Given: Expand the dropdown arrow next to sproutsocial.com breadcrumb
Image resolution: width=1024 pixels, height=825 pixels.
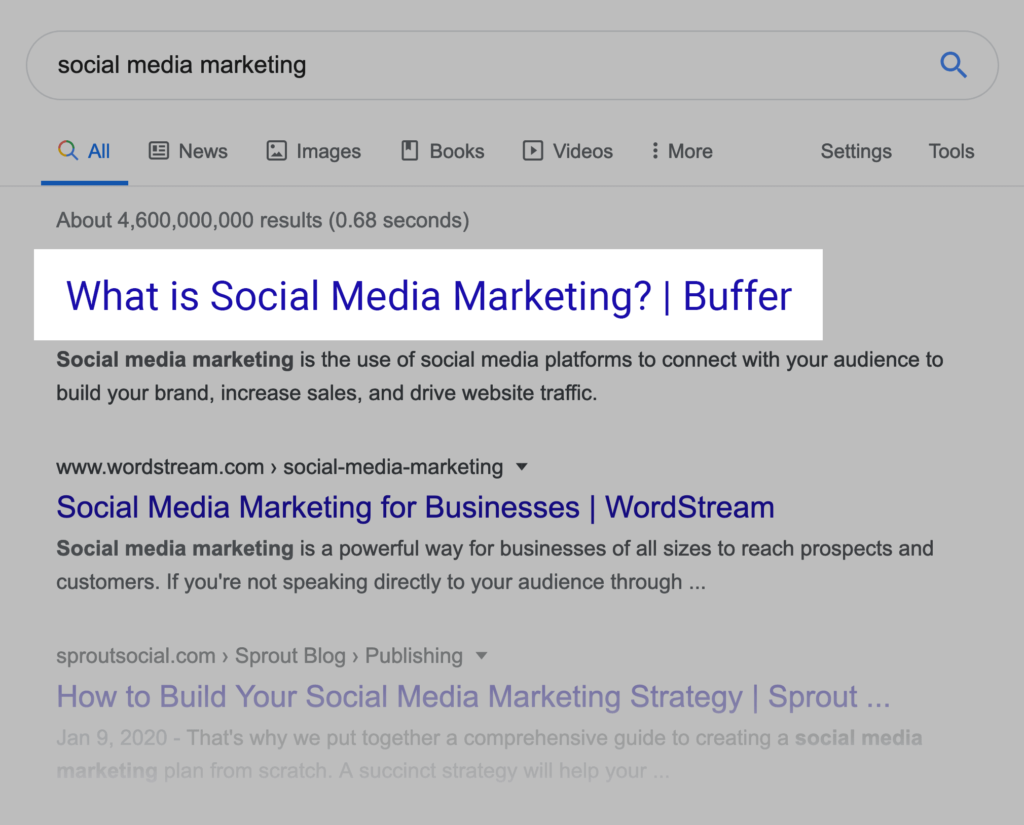Looking at the screenshot, I should [x=481, y=656].
